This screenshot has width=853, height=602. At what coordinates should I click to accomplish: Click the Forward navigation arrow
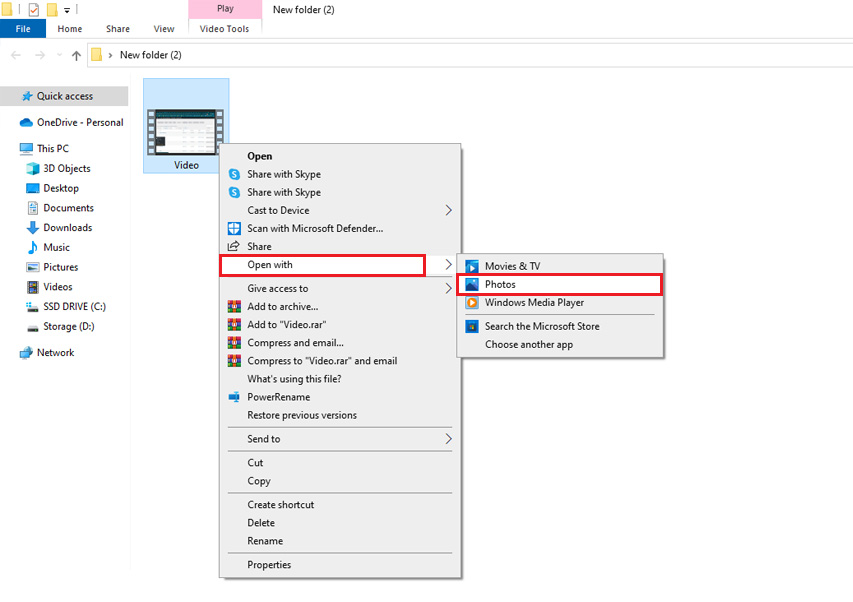tap(40, 55)
